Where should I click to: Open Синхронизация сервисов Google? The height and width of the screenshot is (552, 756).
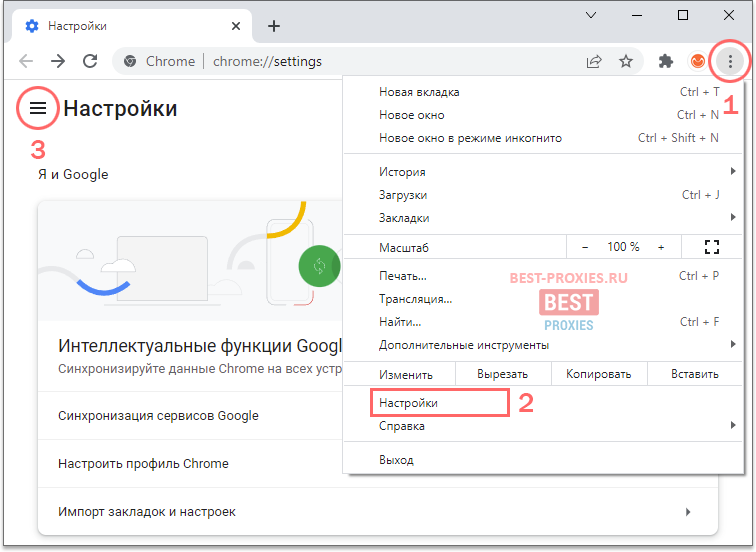coord(190,416)
